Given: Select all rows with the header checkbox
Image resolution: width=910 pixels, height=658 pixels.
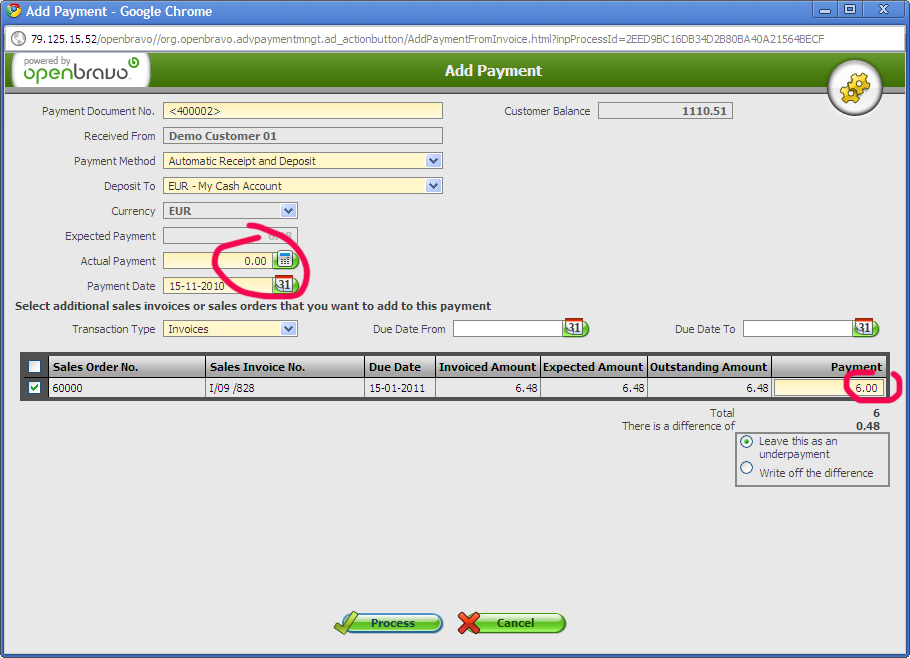Looking at the screenshot, I should tap(35, 367).
